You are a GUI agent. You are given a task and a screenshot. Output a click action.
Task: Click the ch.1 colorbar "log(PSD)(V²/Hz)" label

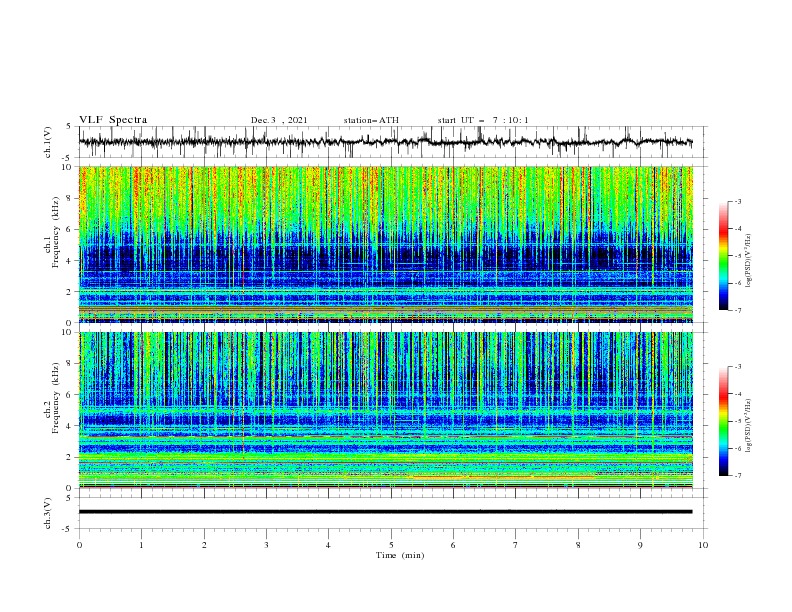pyautogui.click(x=748, y=261)
